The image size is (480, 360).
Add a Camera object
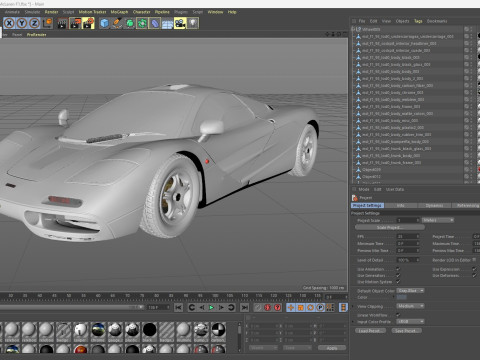pyautogui.click(x=180, y=23)
